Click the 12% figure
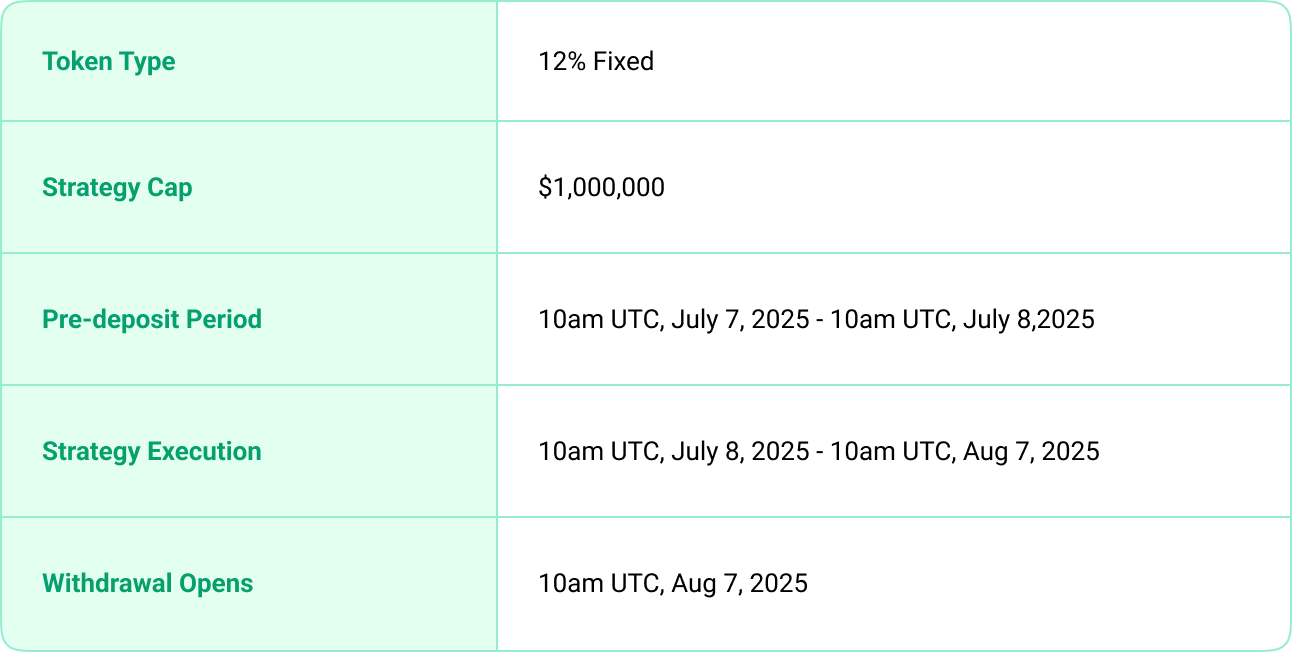 562,62
